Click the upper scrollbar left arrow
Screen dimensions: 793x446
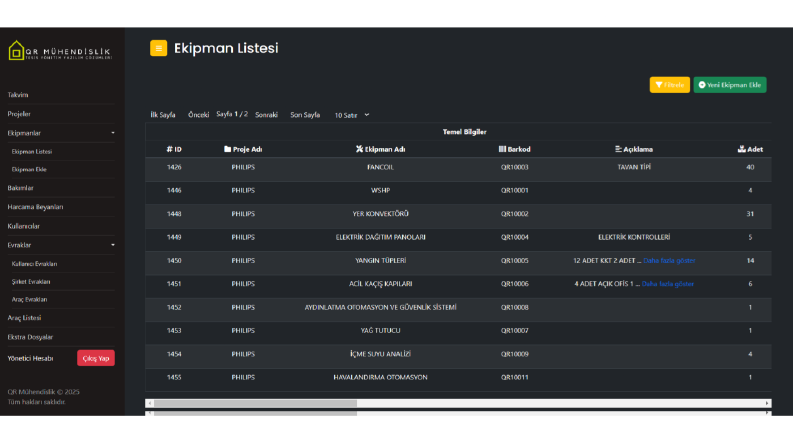(x=149, y=403)
